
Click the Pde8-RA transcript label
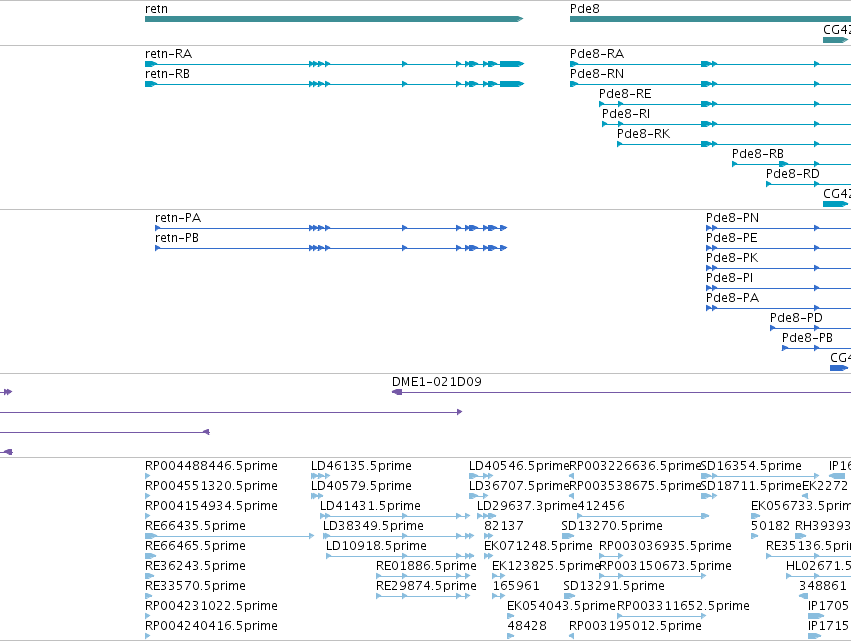pyautogui.click(x=596, y=54)
